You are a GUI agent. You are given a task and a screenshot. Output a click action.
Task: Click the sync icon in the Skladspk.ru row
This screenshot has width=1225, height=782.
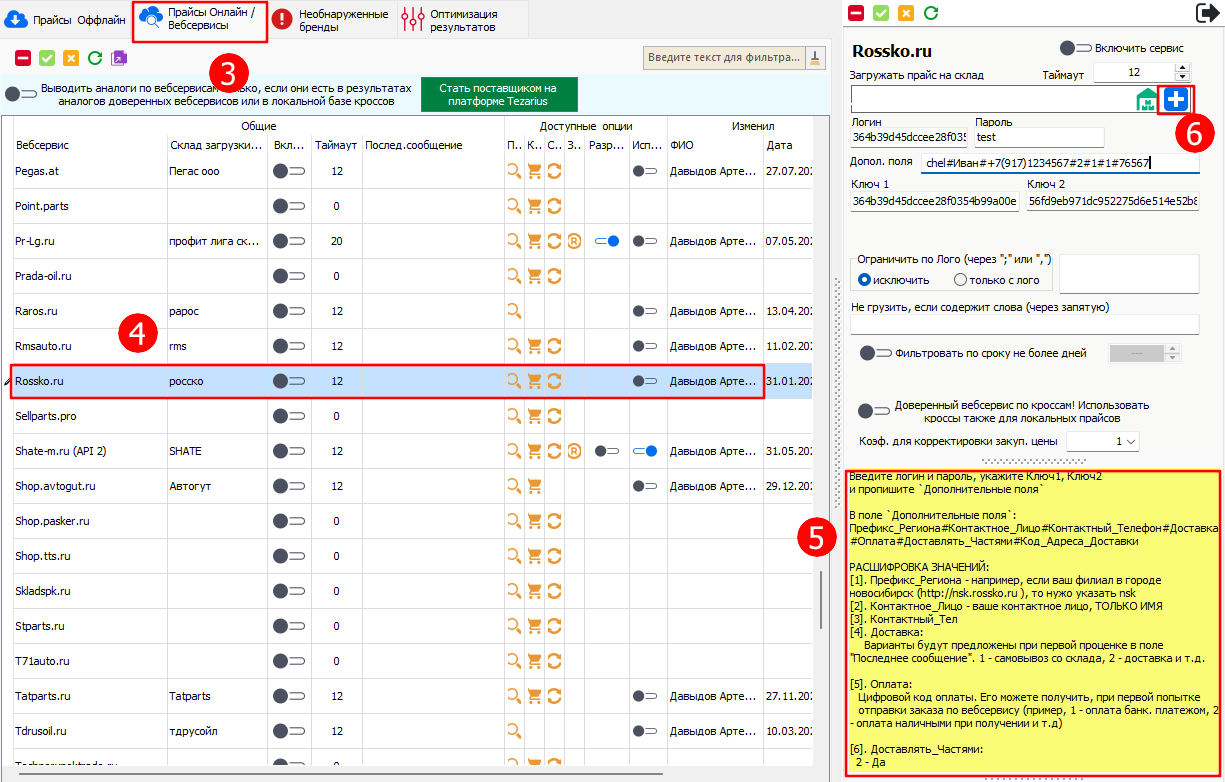click(x=553, y=591)
